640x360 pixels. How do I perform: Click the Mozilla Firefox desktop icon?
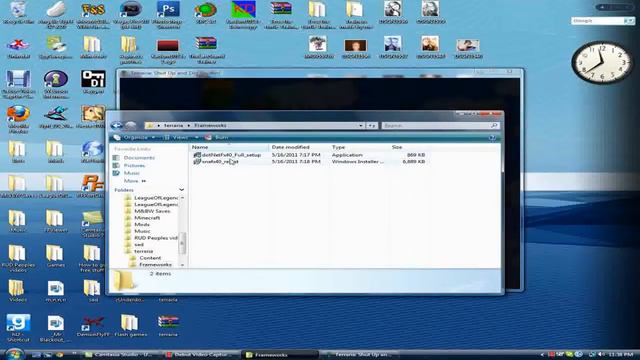point(18,119)
